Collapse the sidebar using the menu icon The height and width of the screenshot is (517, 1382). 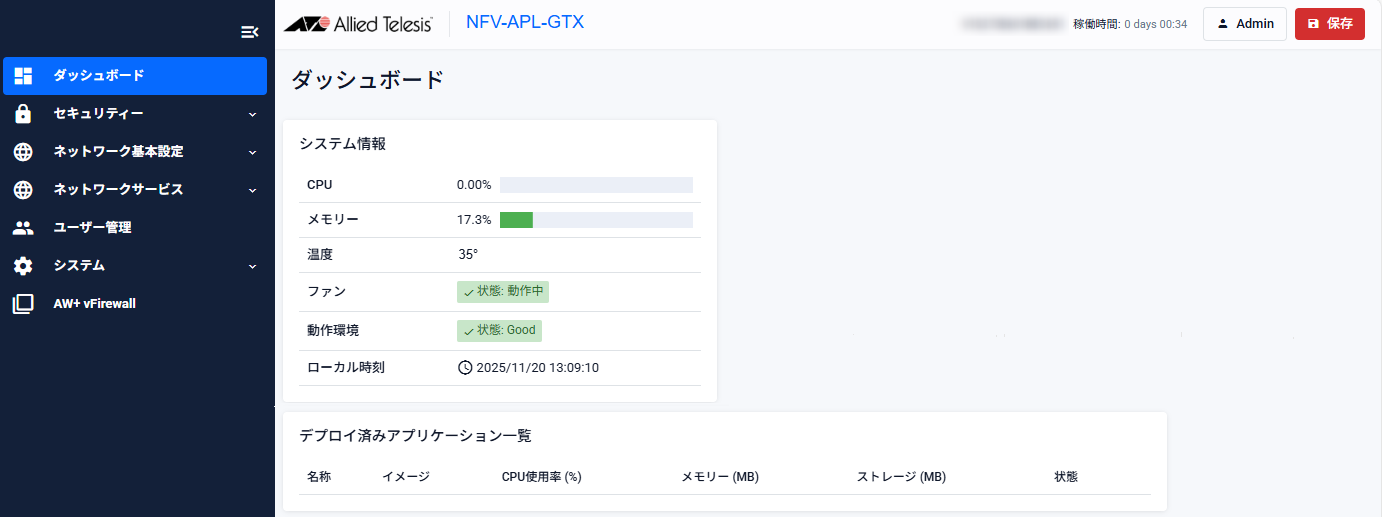250,32
